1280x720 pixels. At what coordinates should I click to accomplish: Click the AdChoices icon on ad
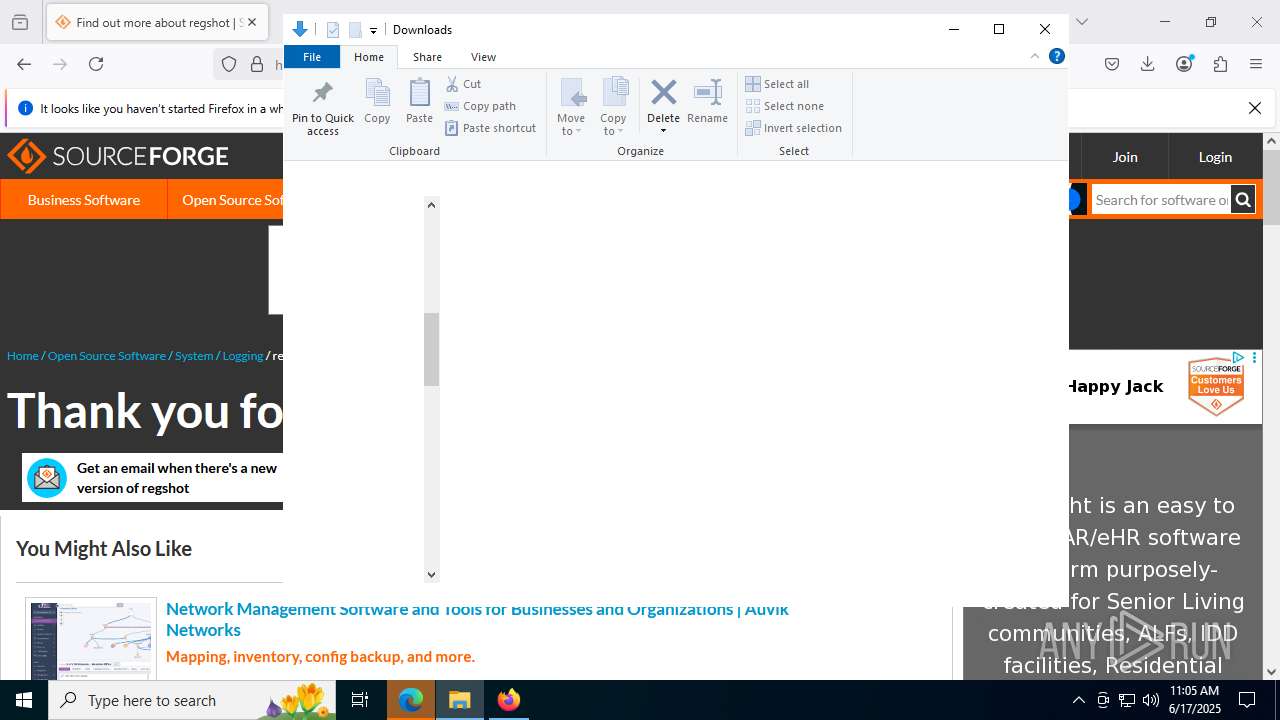point(1238,358)
